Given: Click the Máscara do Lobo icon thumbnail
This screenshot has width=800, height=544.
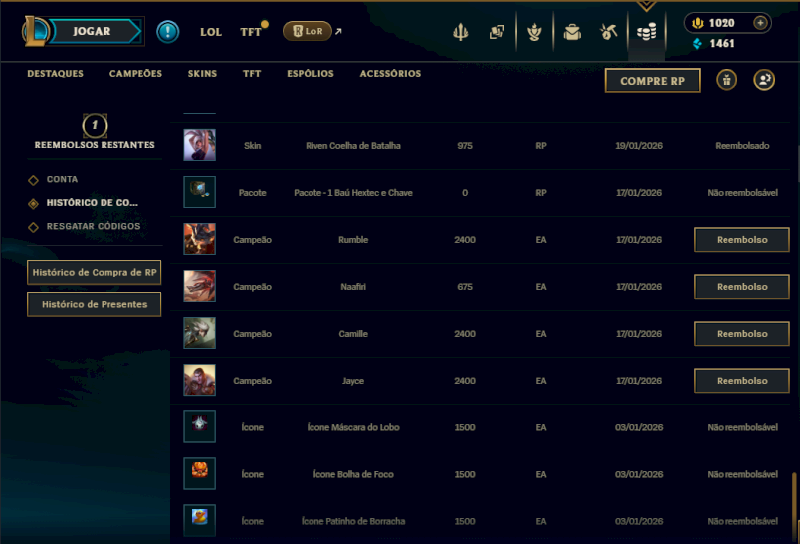Looking at the screenshot, I should pos(199,426).
